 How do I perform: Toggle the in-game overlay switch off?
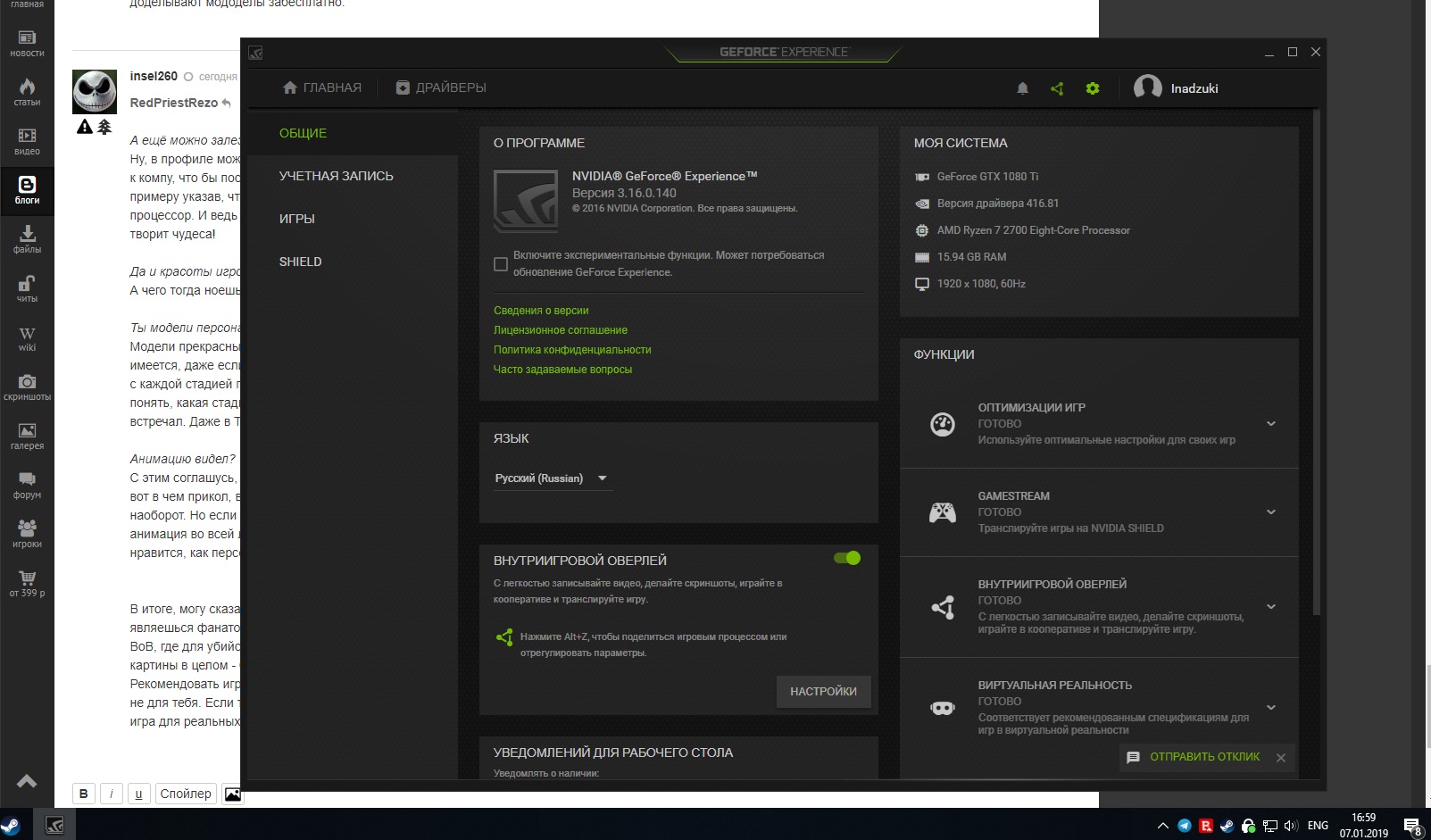847,558
